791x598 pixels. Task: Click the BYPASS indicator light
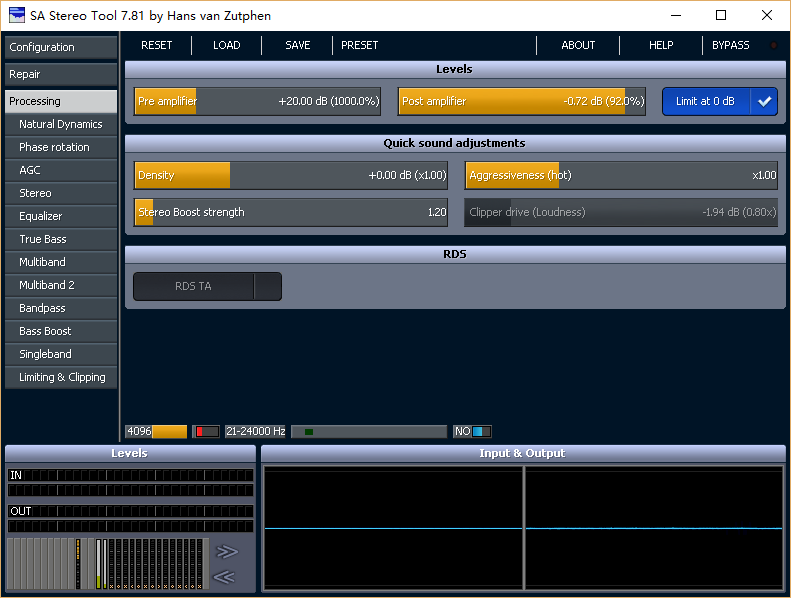coord(774,45)
